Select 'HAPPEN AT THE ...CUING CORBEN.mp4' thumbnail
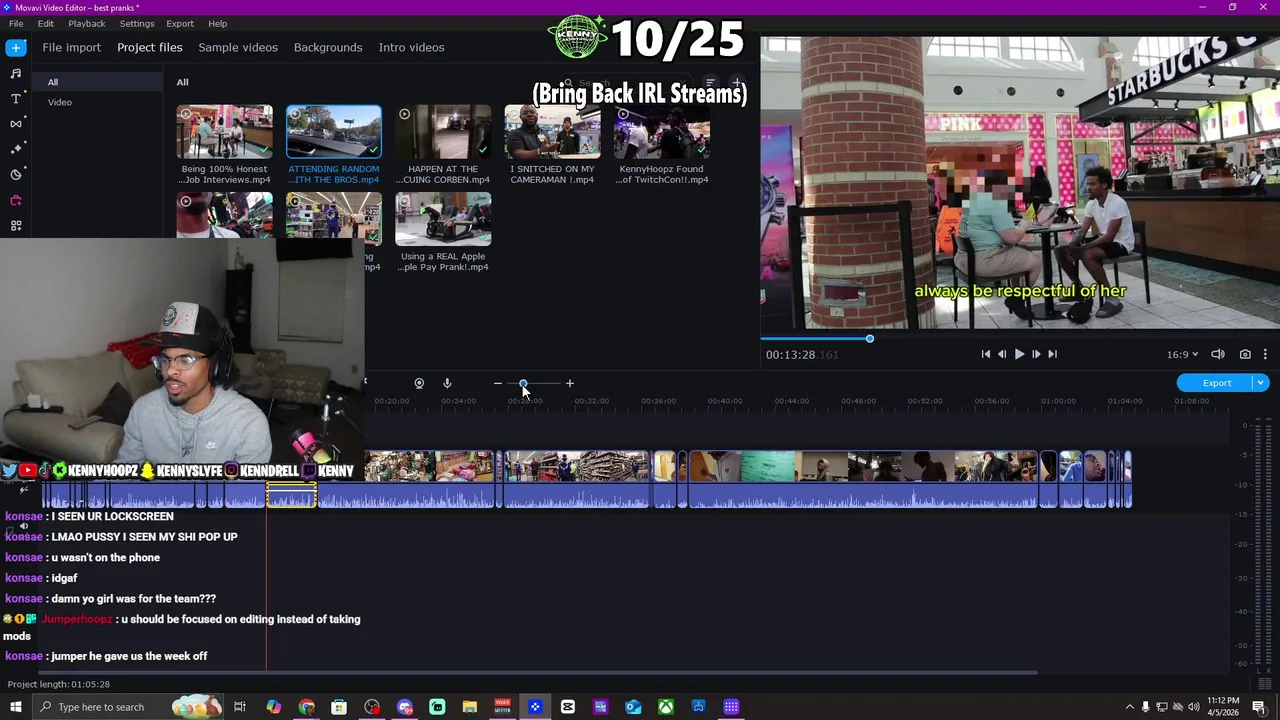 click(x=443, y=132)
